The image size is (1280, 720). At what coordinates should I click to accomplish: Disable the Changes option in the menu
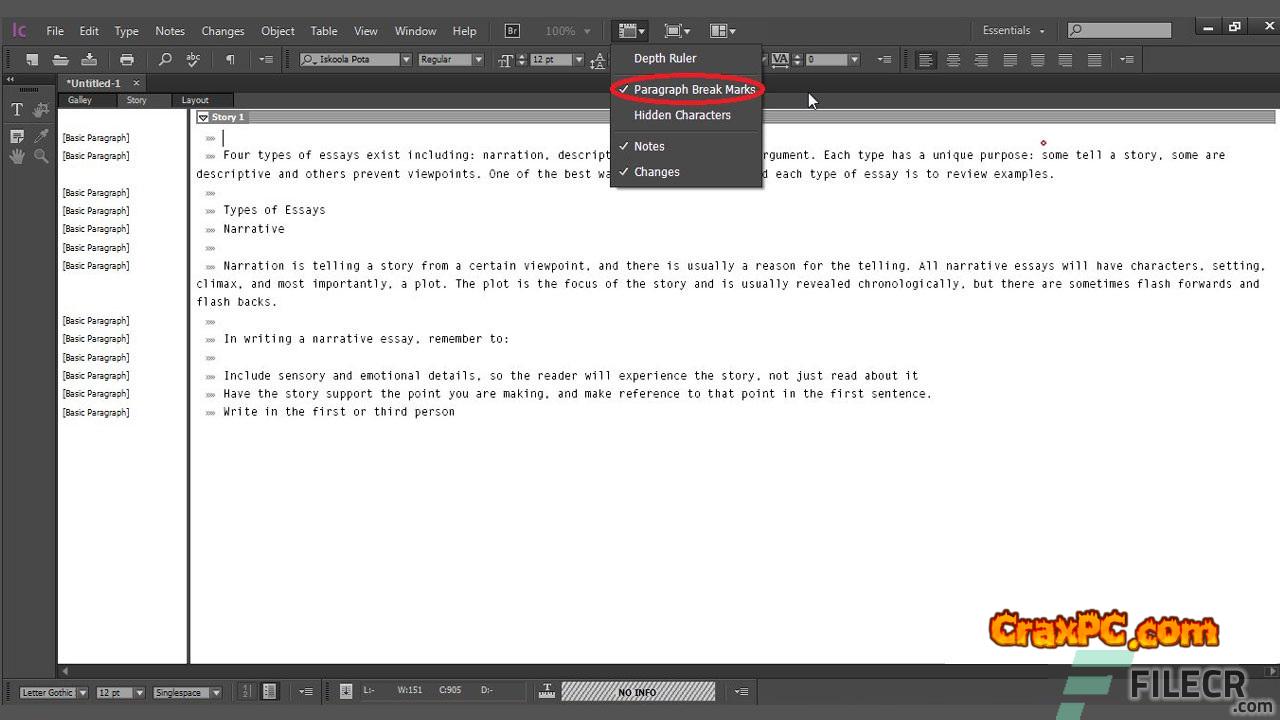pos(656,172)
